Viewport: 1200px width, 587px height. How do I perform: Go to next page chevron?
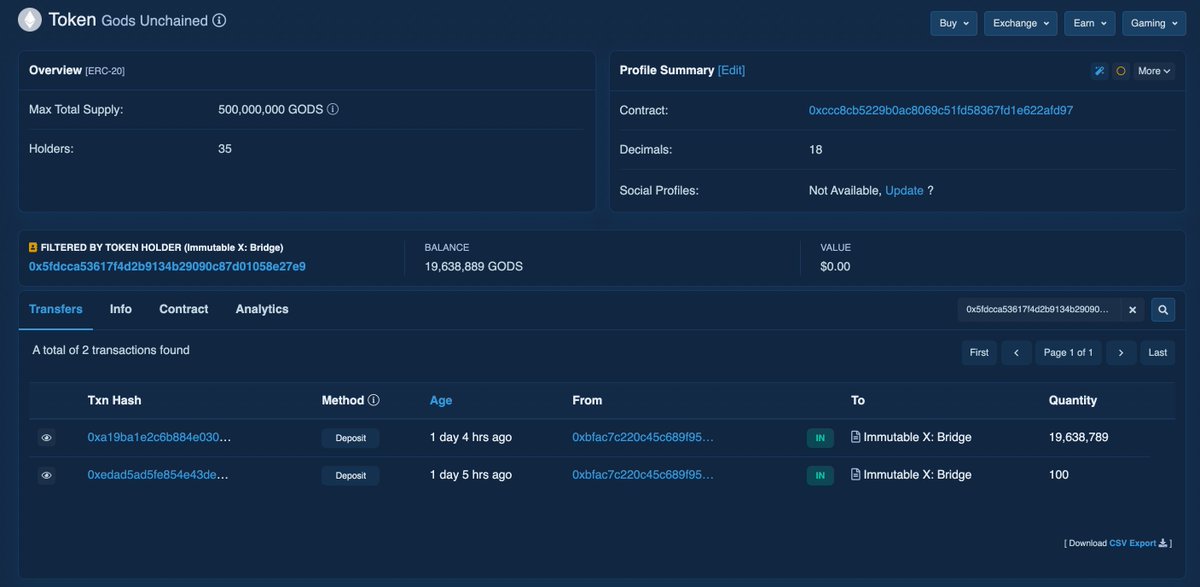1121,352
